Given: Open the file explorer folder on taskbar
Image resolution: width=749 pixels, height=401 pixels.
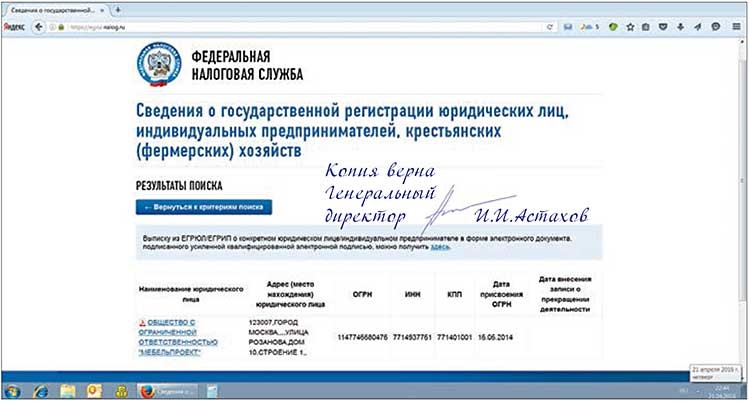Looking at the screenshot, I should click(68, 389).
